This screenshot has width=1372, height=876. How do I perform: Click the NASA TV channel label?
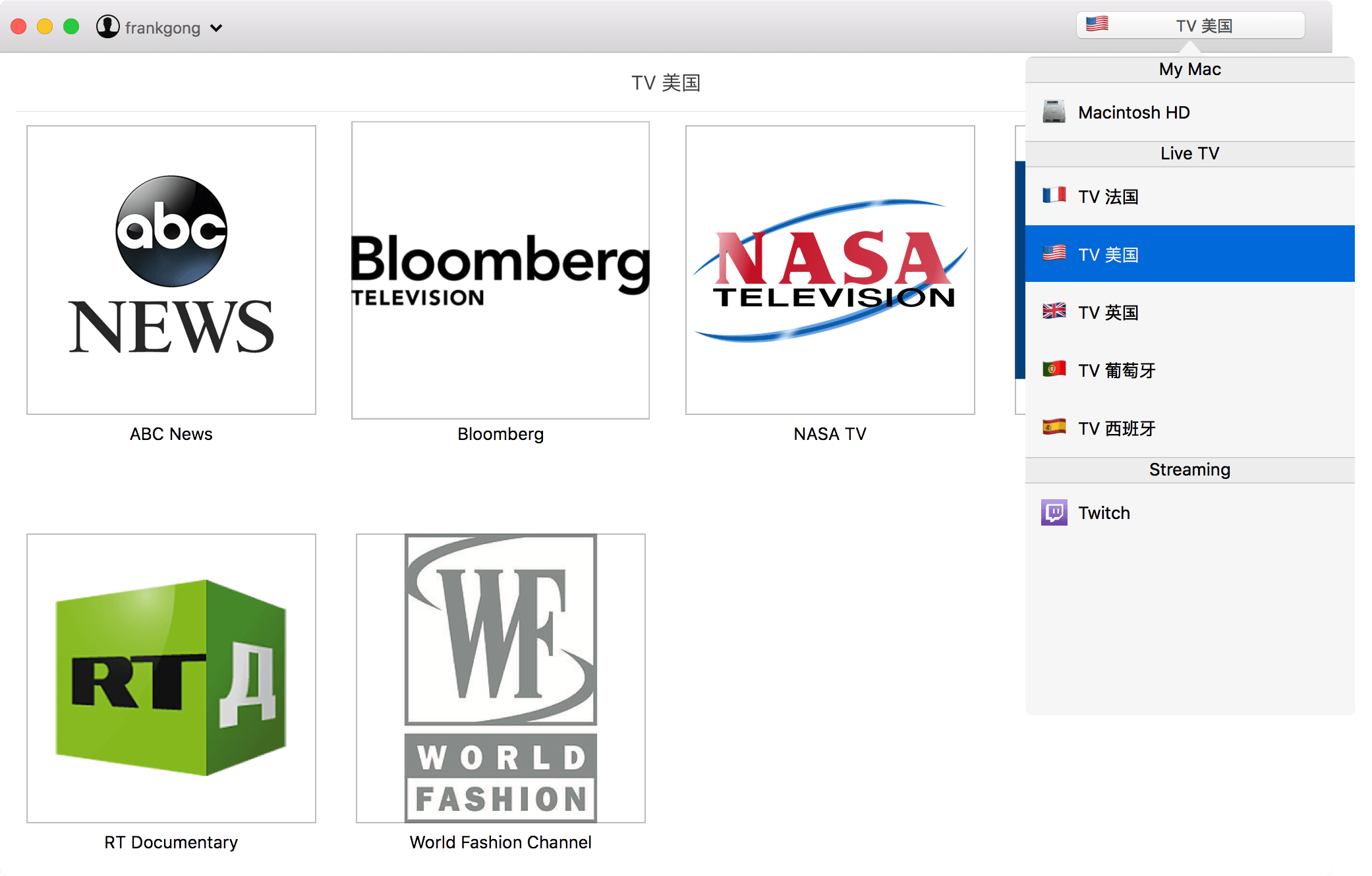point(830,434)
